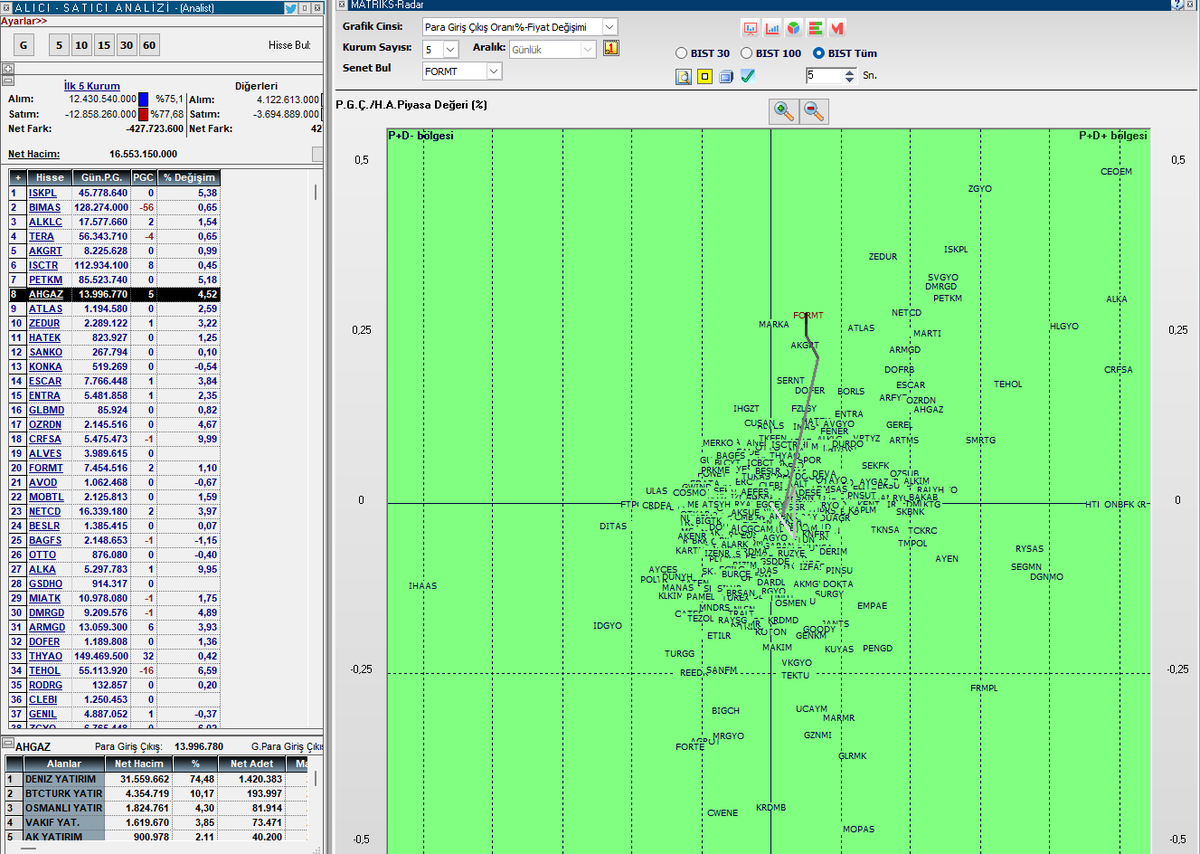The image size is (1200, 854).
Task: Select the 10 minute period button
Action: tap(81, 45)
